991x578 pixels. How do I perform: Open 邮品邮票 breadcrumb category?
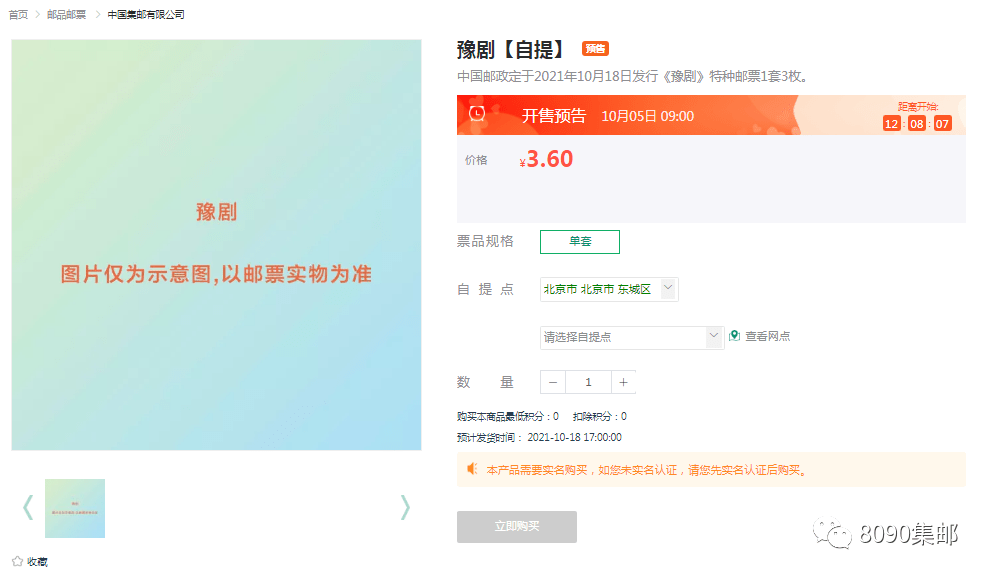click(x=67, y=15)
